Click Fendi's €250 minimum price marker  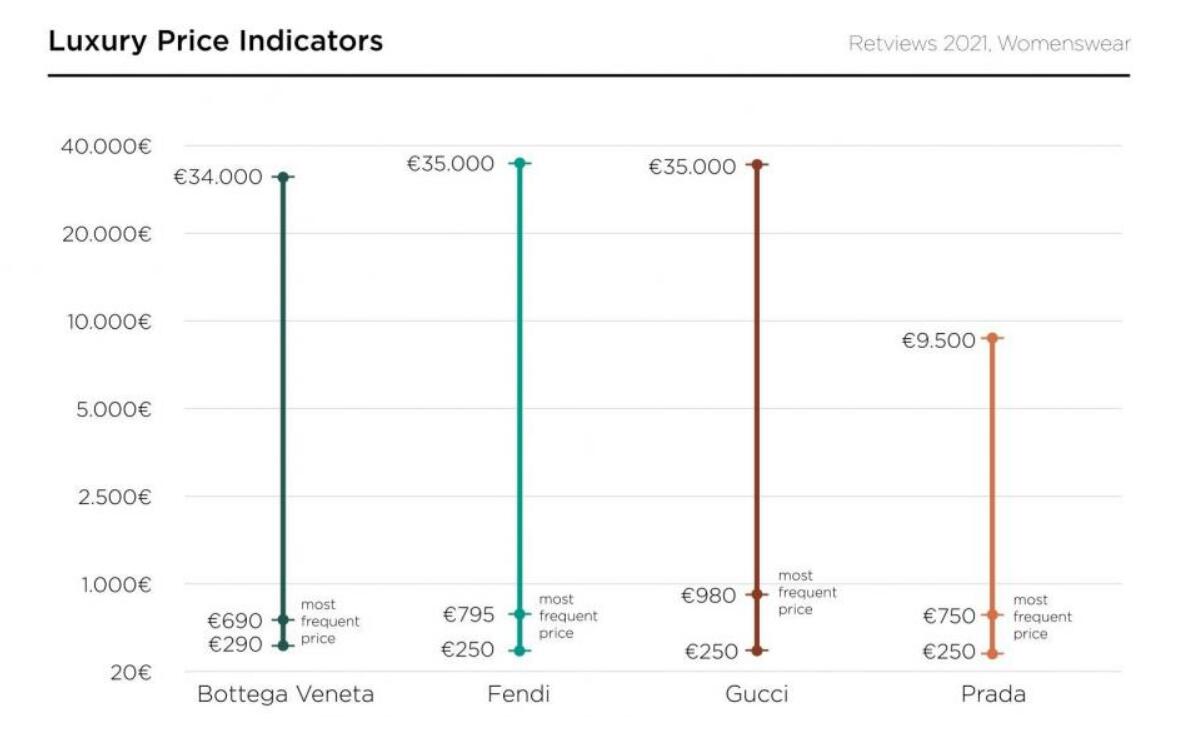click(x=519, y=651)
